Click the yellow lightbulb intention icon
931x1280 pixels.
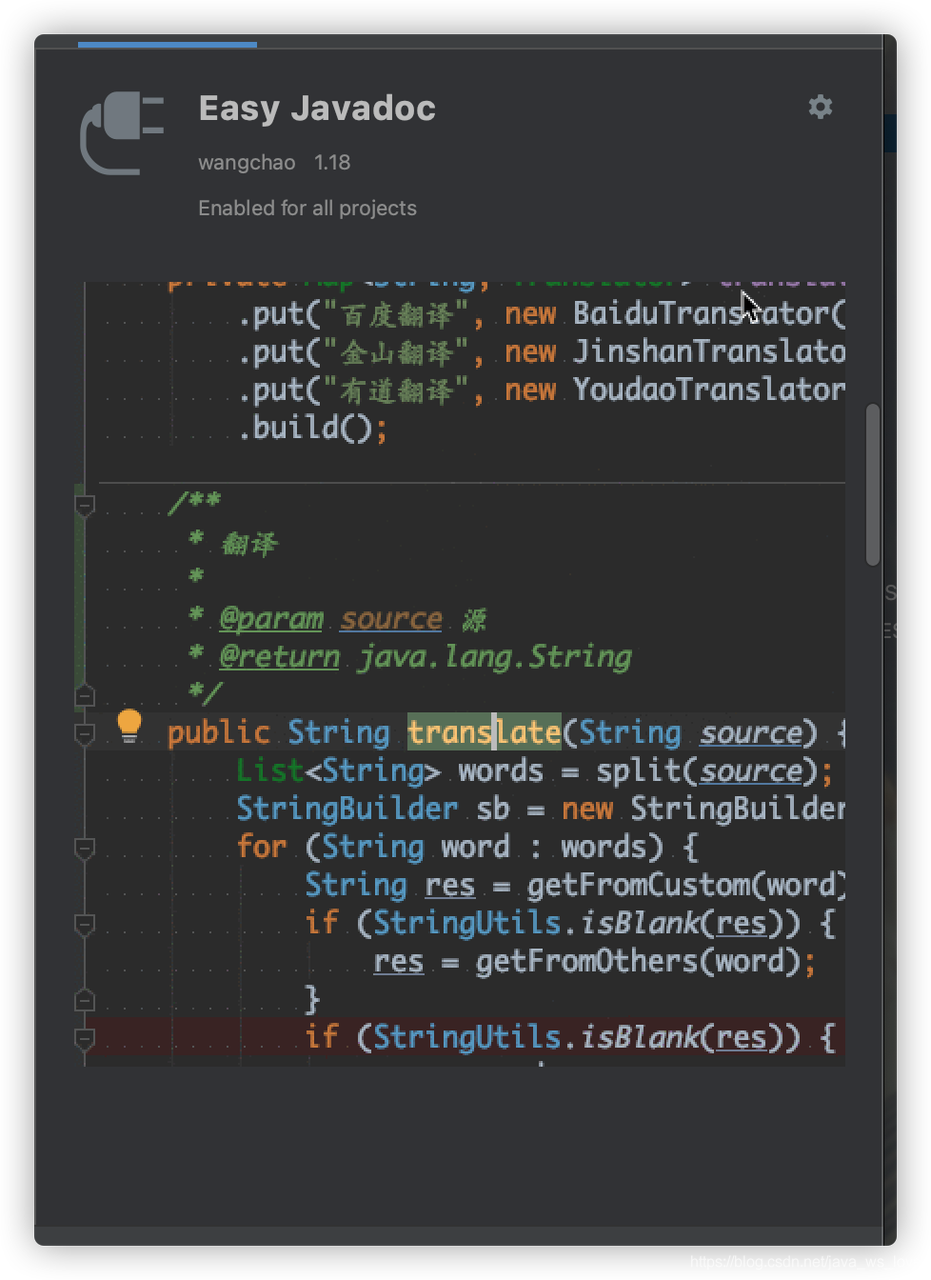[x=129, y=726]
